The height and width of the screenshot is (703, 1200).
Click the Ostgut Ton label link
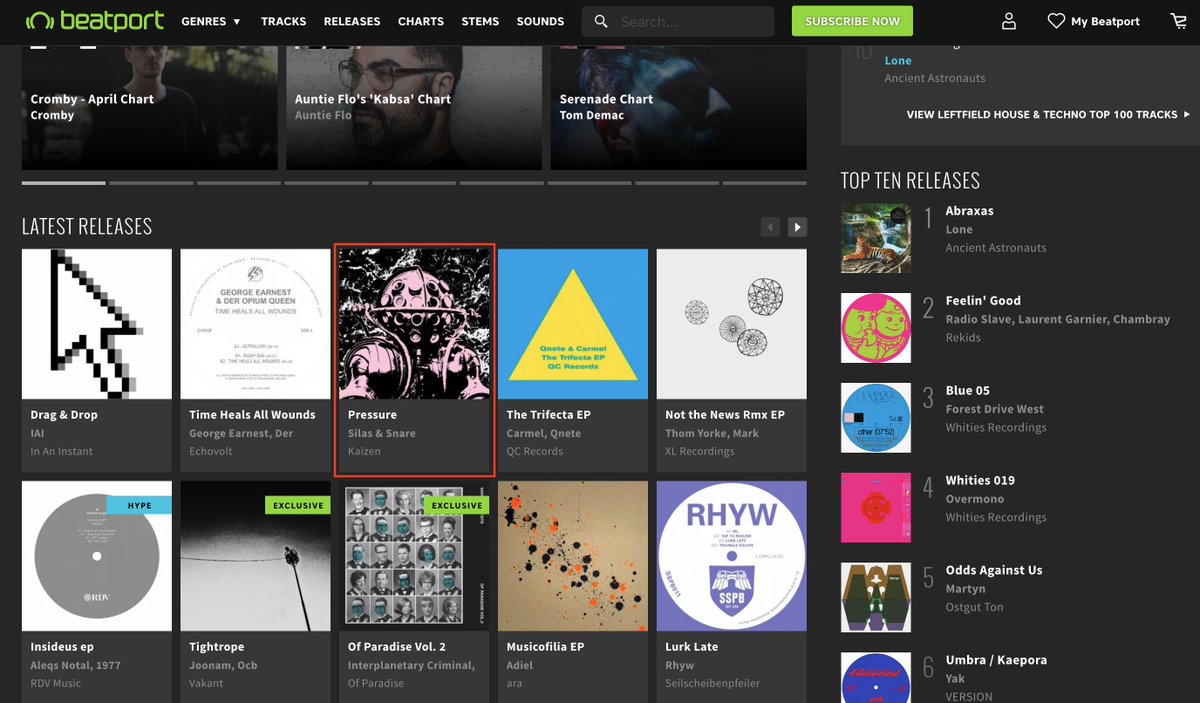point(975,607)
